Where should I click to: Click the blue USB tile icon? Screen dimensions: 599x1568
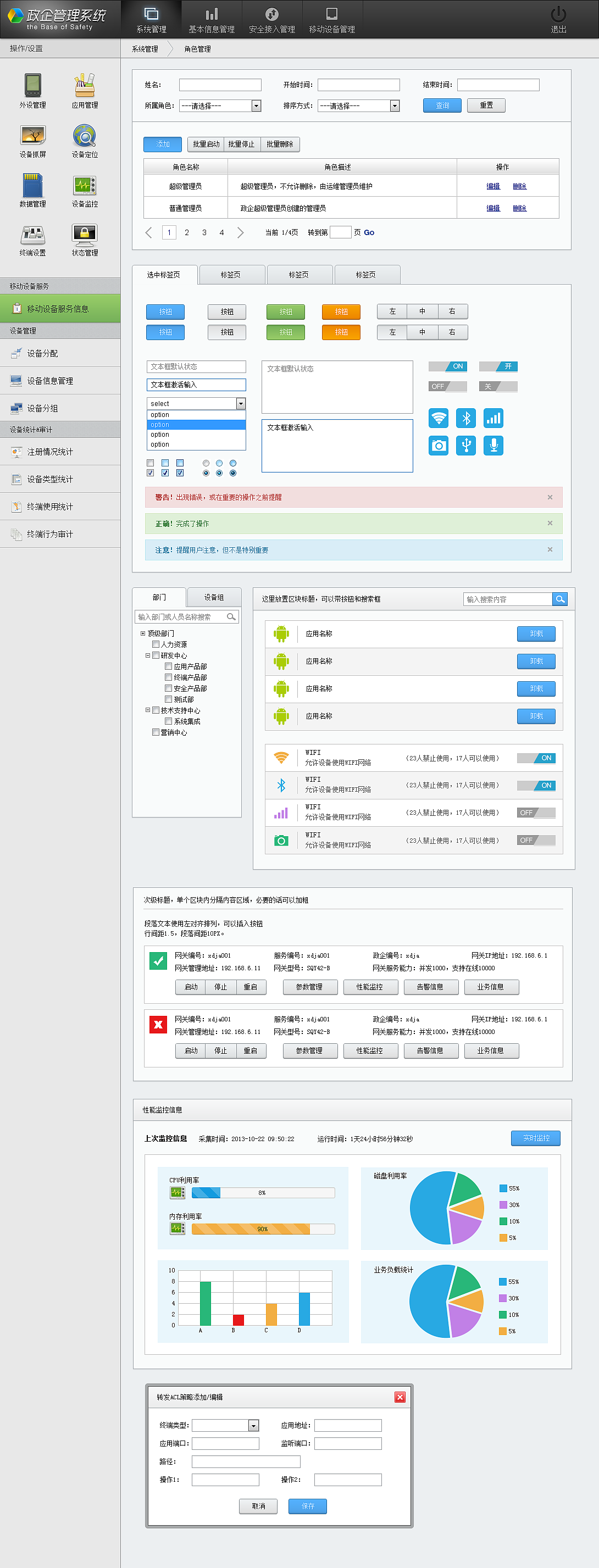point(467,446)
